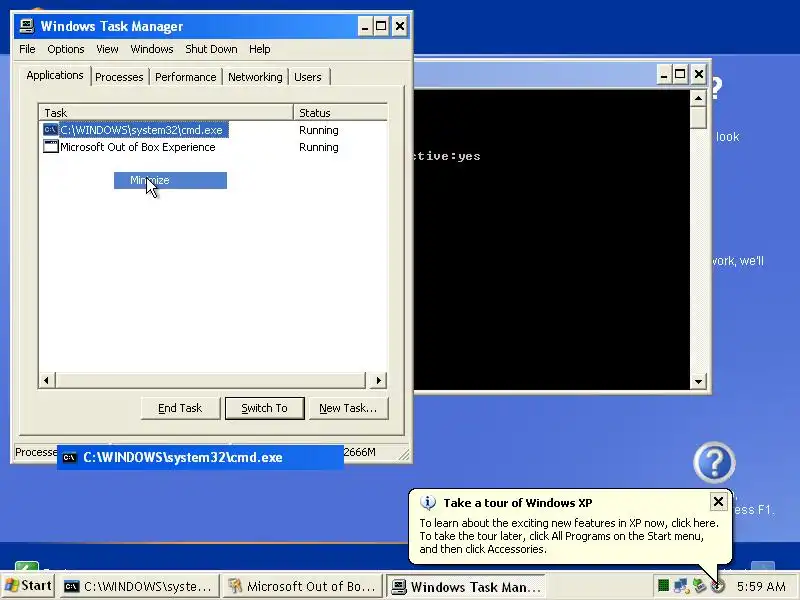Click the blue question mark help icon
Viewport: 800px width, 600px height.
(714, 463)
